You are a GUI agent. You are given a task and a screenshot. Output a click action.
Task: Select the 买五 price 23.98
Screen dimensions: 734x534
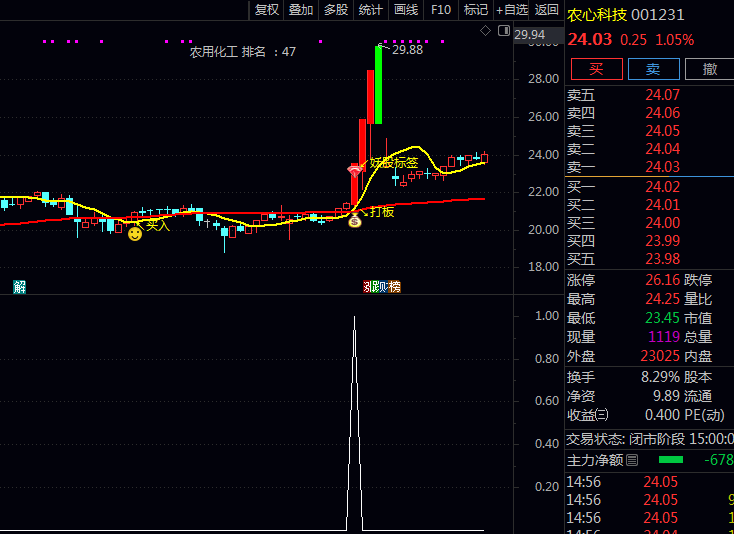coord(662,259)
